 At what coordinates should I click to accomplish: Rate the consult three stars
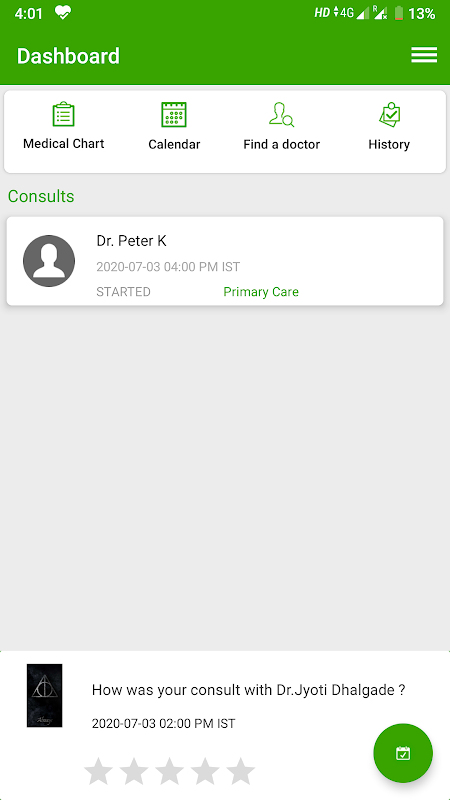coord(169,771)
